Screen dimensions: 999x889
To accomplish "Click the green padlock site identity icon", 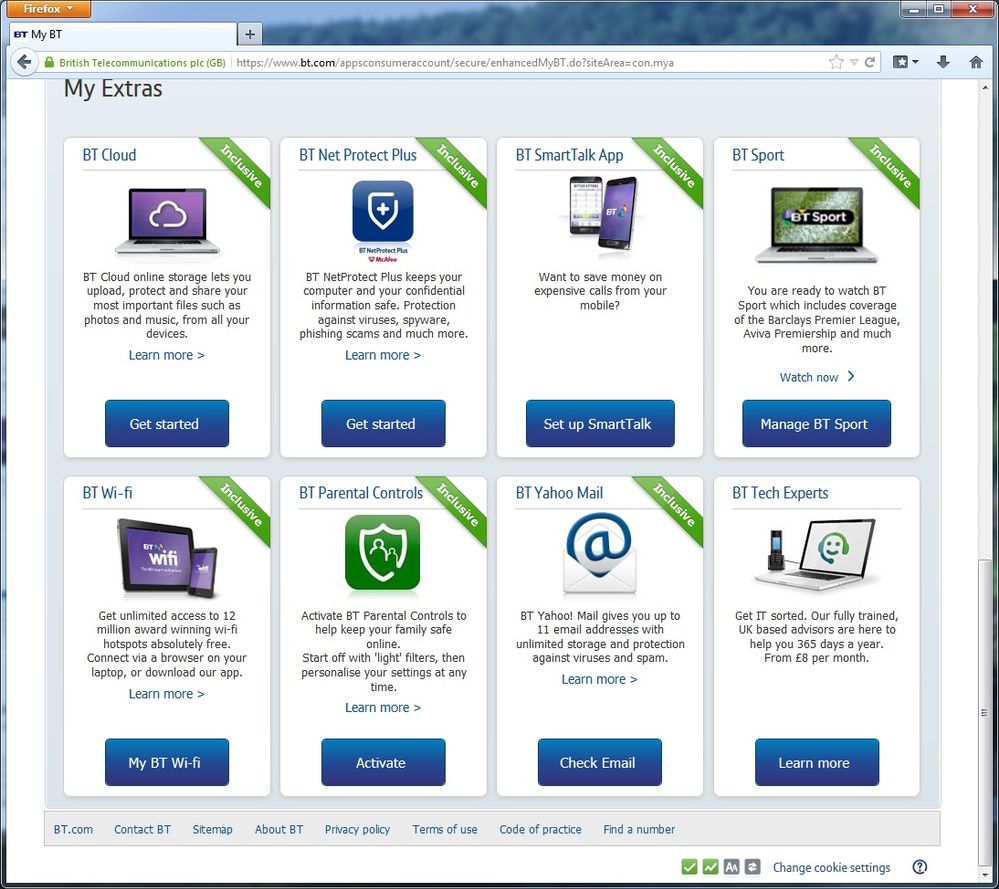I will click(x=49, y=62).
